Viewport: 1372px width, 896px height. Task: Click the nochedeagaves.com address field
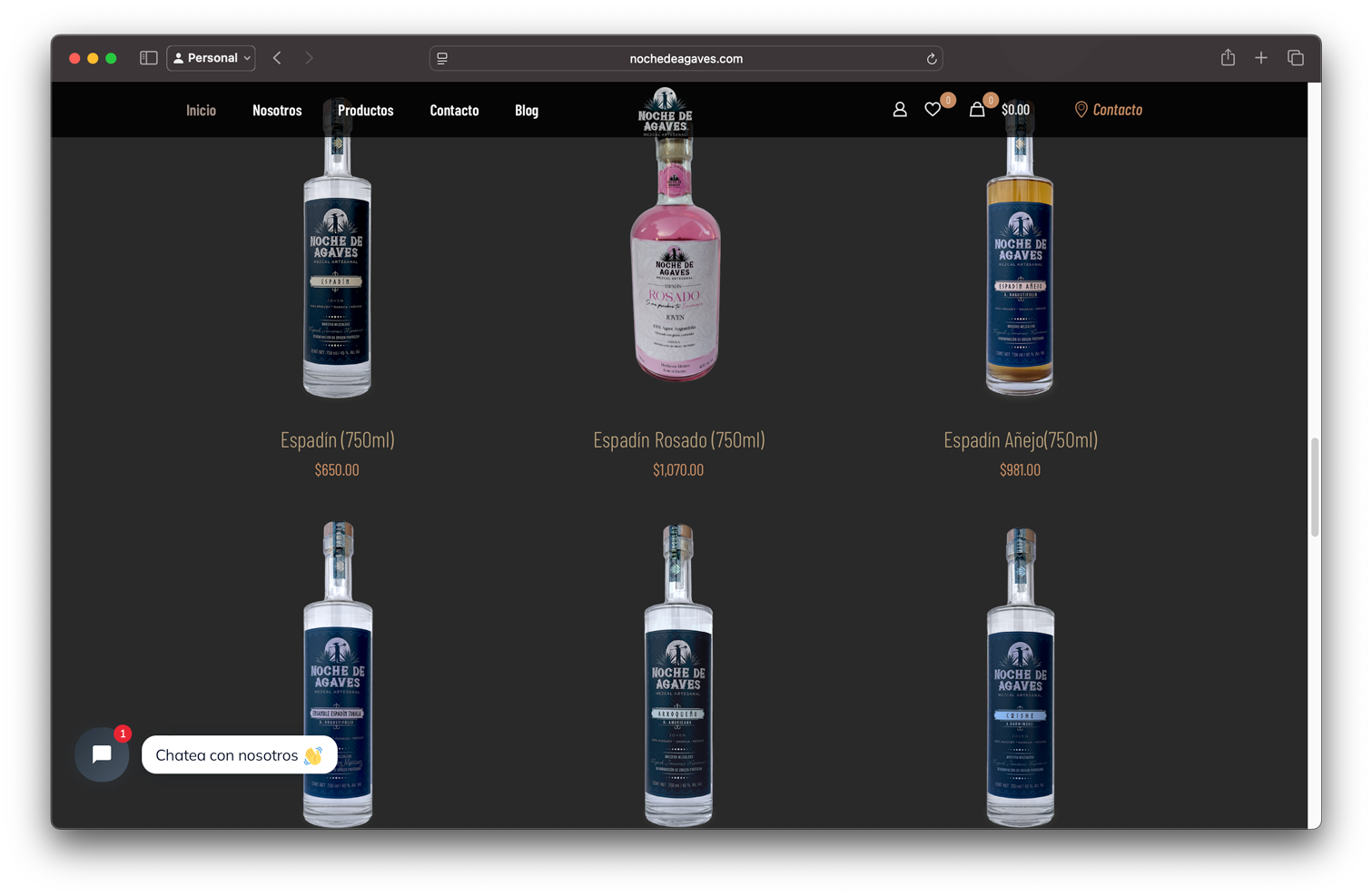(686, 58)
